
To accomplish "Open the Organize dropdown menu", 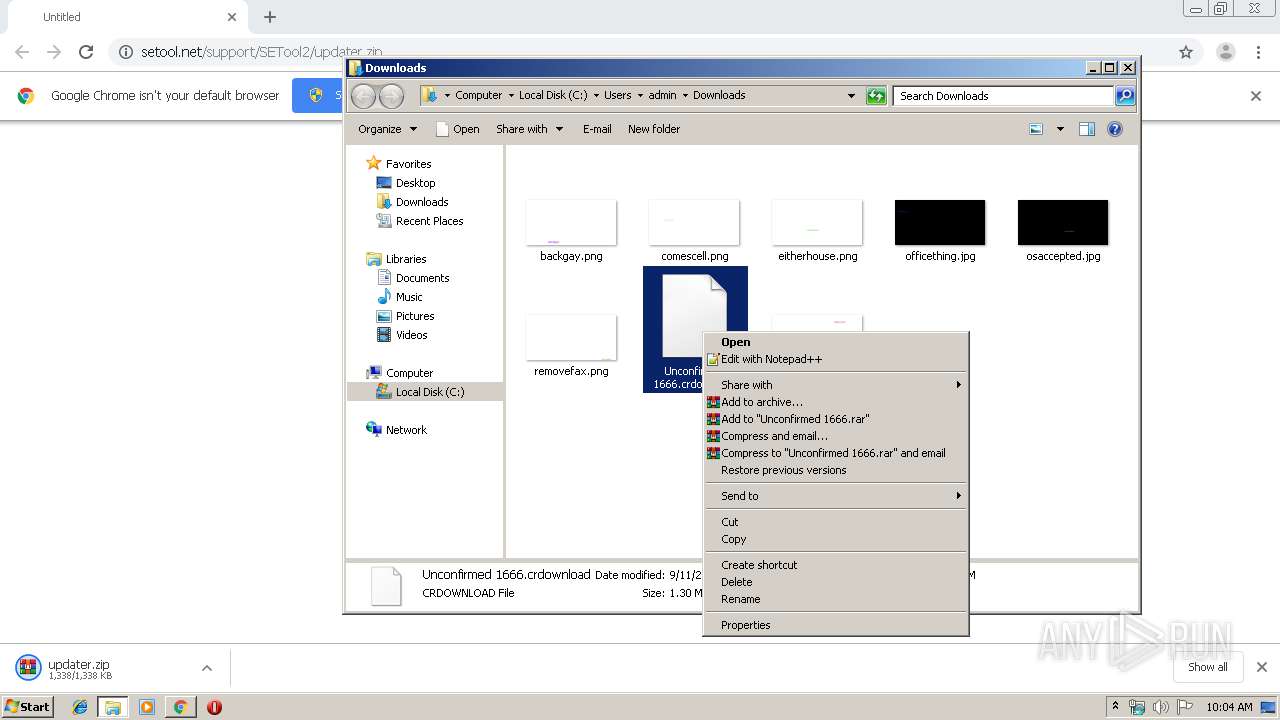I will (387, 129).
